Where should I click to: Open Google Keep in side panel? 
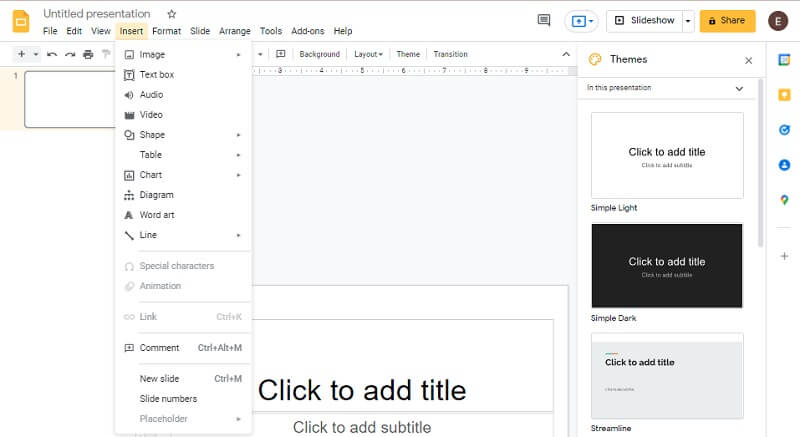[785, 95]
